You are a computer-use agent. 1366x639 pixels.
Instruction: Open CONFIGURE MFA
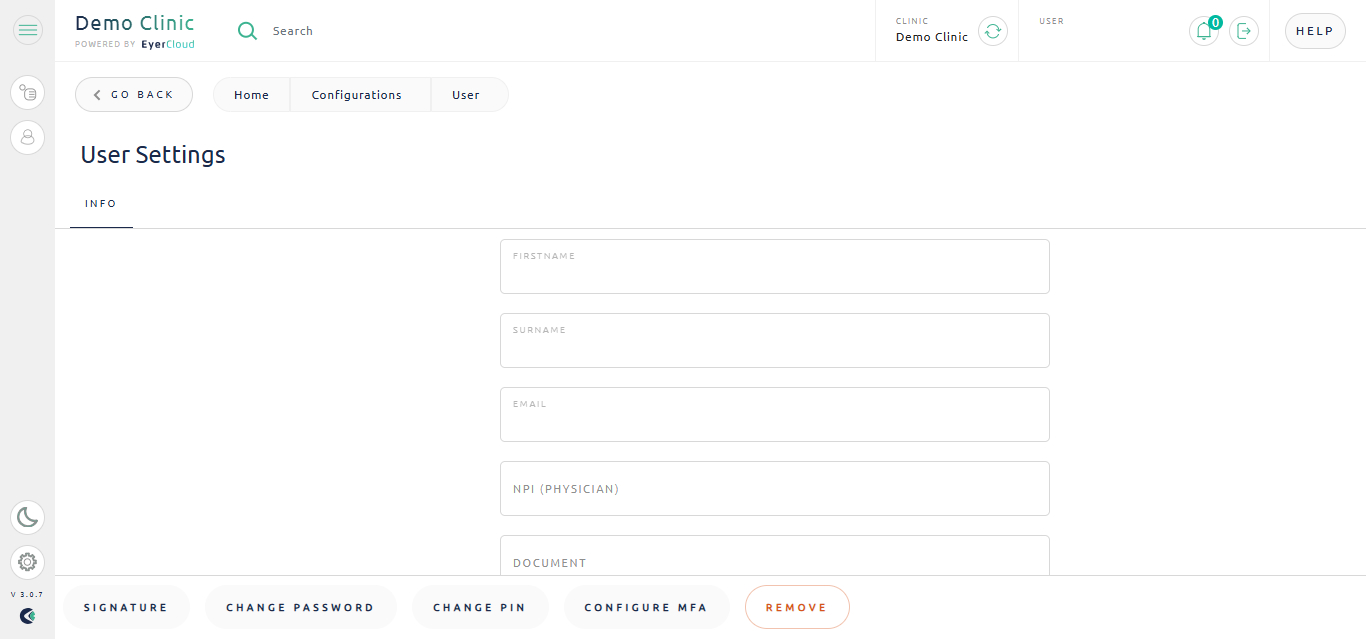point(646,607)
